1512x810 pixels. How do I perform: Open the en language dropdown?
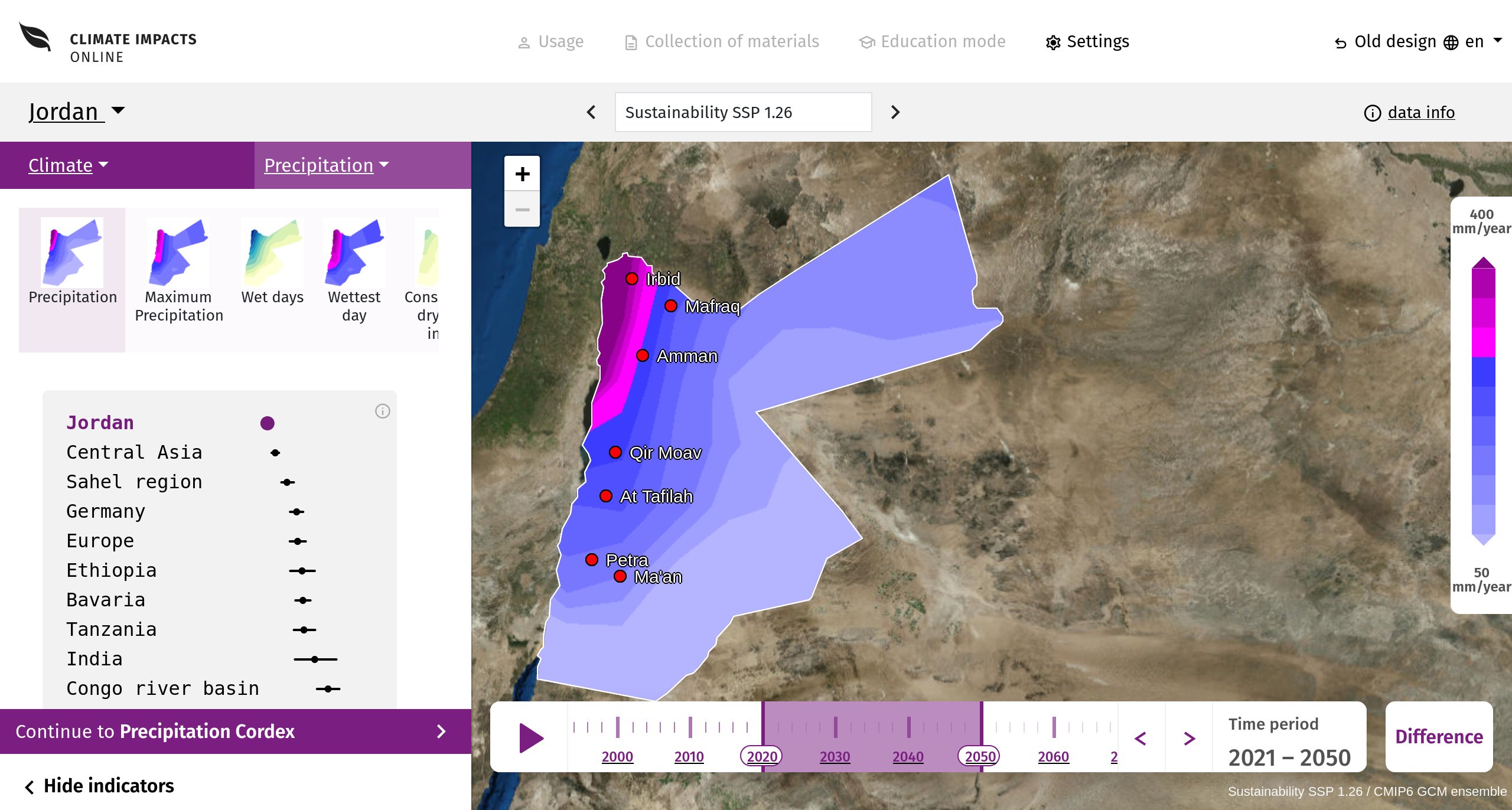tap(1473, 42)
